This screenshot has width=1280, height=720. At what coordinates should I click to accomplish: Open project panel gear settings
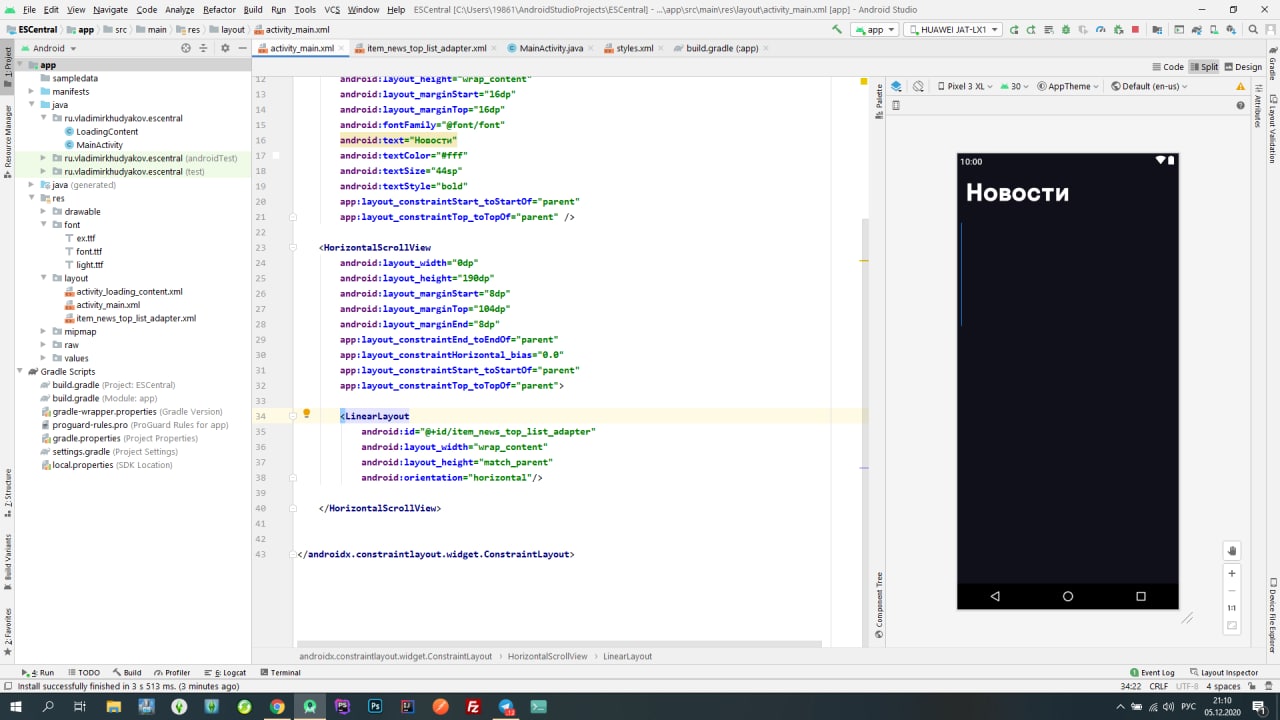coord(225,48)
